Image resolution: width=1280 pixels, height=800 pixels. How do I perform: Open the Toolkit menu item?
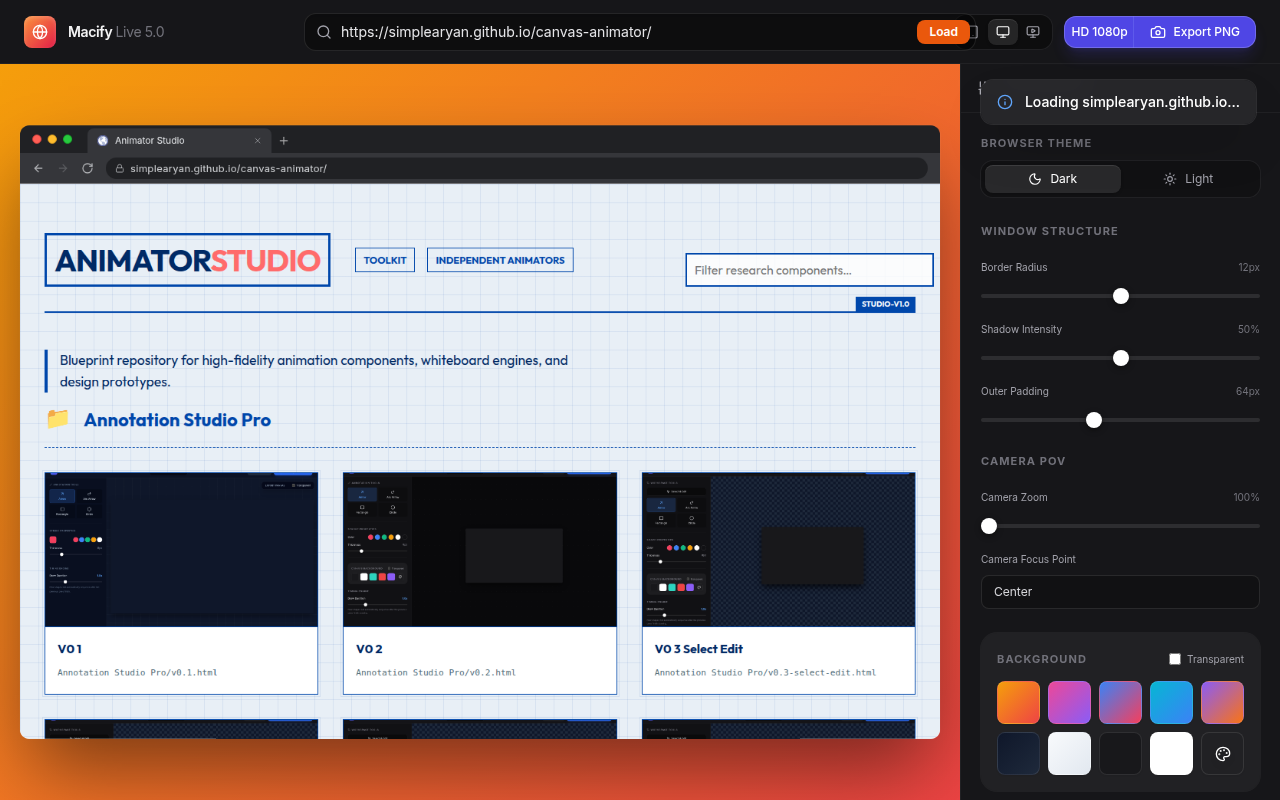point(385,260)
